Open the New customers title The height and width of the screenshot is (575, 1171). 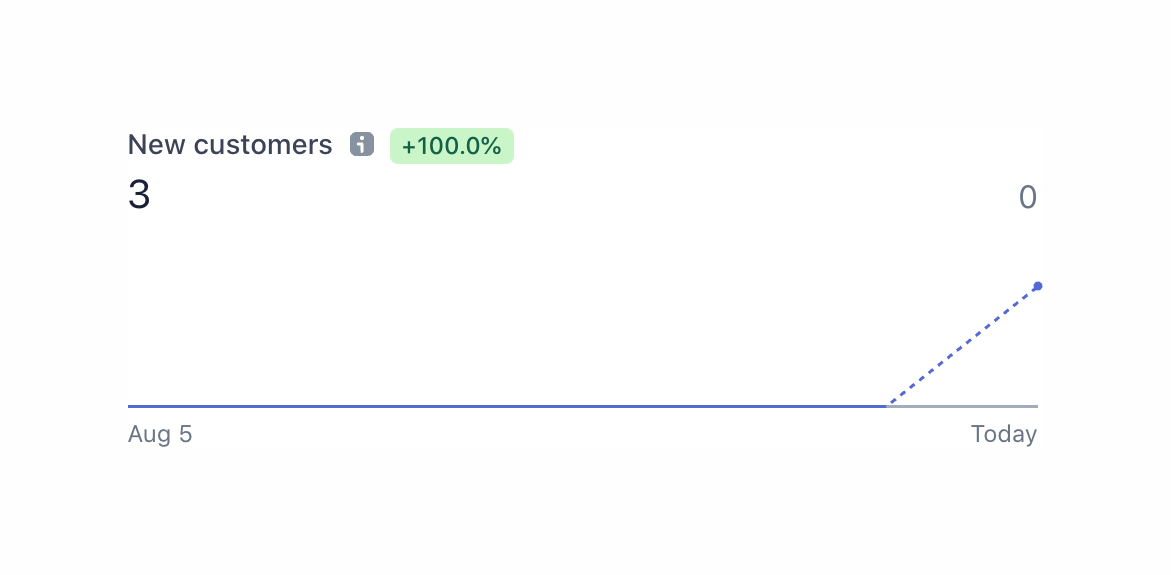[x=230, y=145]
